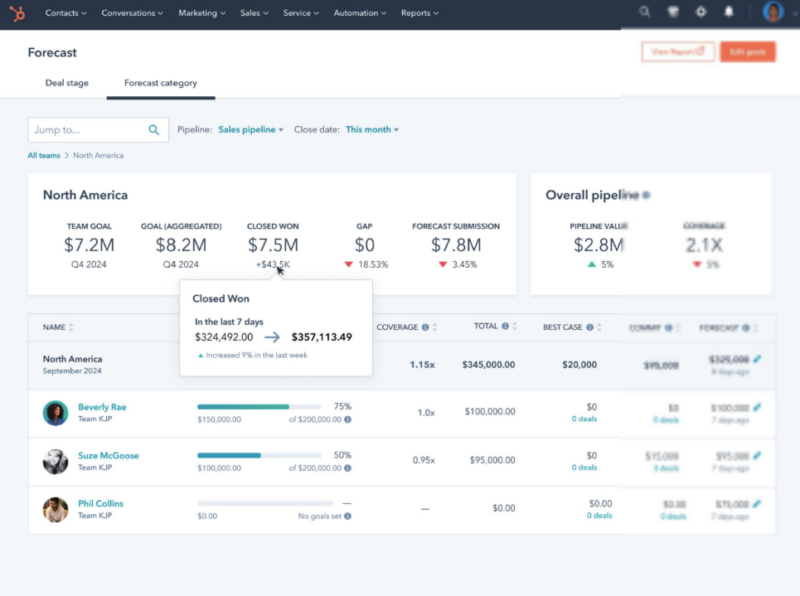Expand the Sales pipeline dropdown
The width and height of the screenshot is (800, 596).
click(251, 130)
